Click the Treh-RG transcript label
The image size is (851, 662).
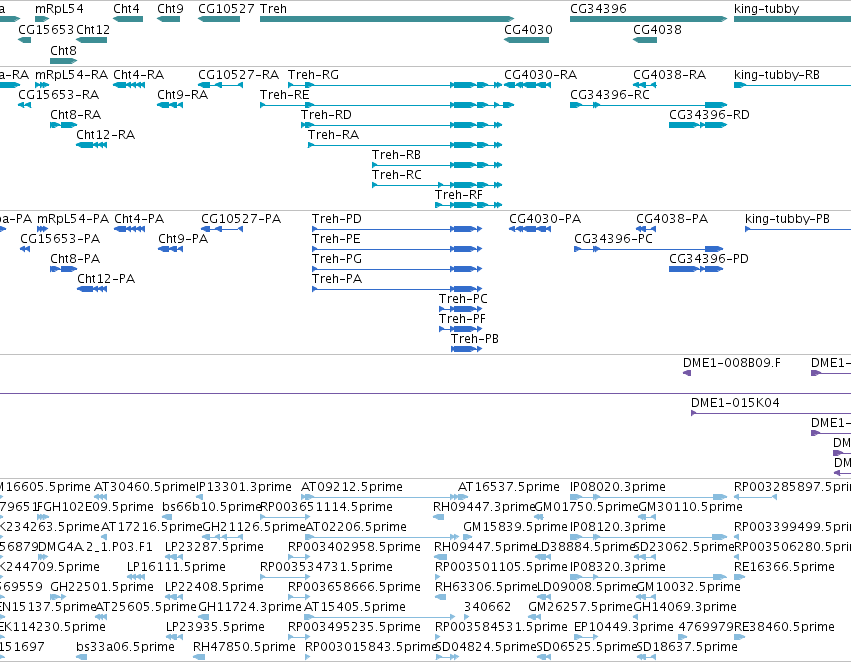pyautogui.click(x=313, y=74)
